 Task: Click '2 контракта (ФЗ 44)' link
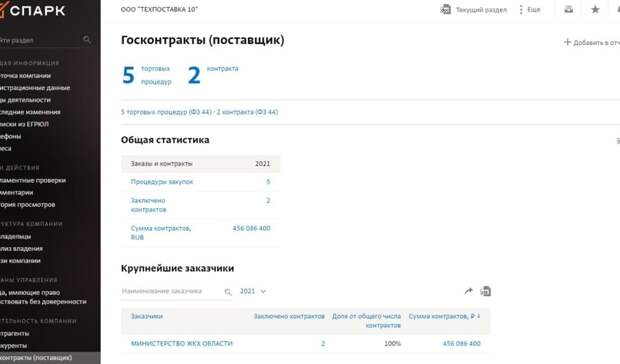pos(247,112)
